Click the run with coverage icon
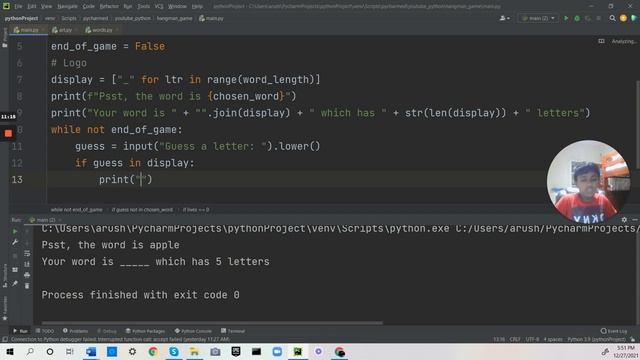 (588, 18)
